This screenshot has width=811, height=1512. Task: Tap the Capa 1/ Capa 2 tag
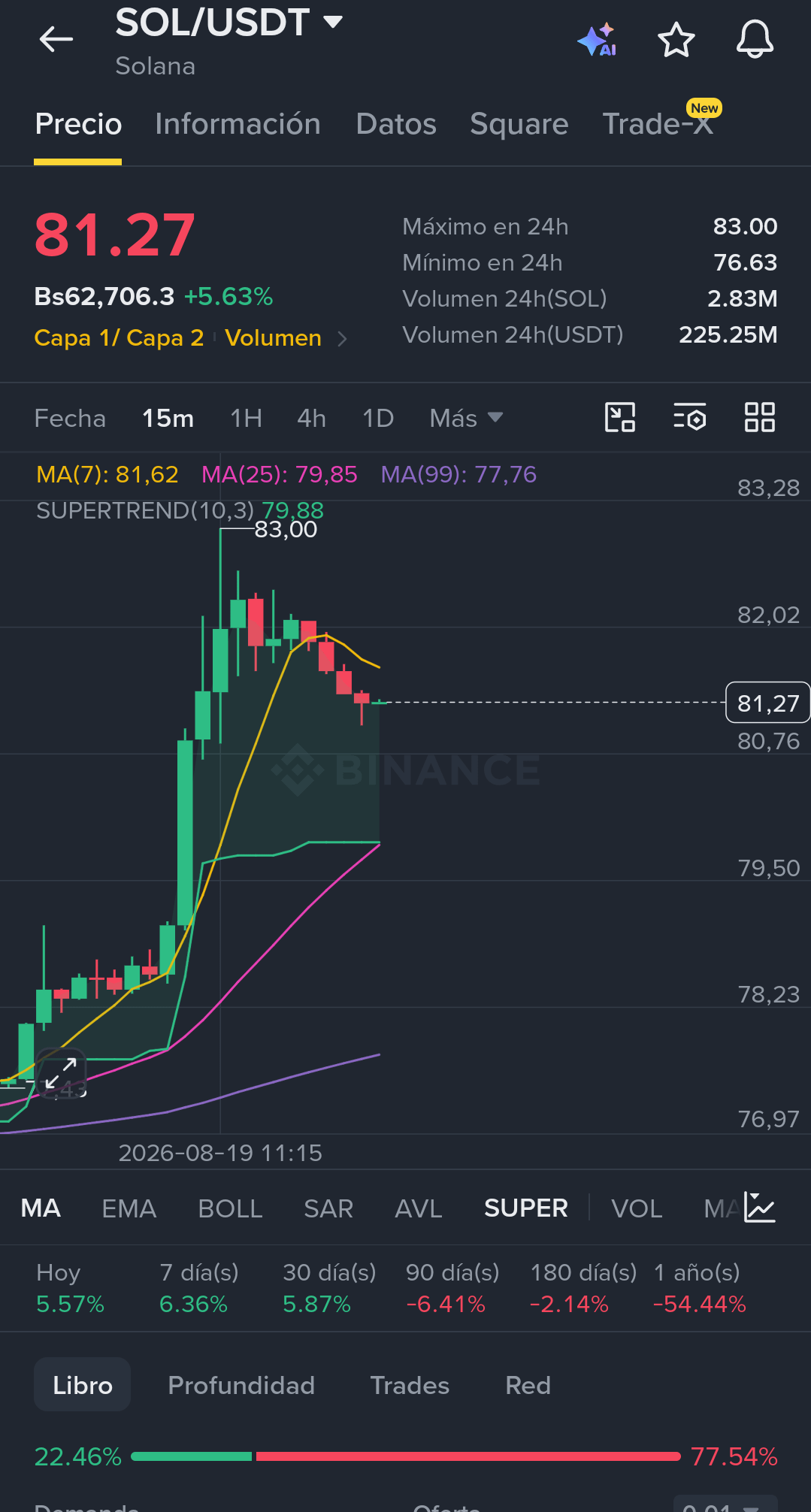(x=119, y=338)
